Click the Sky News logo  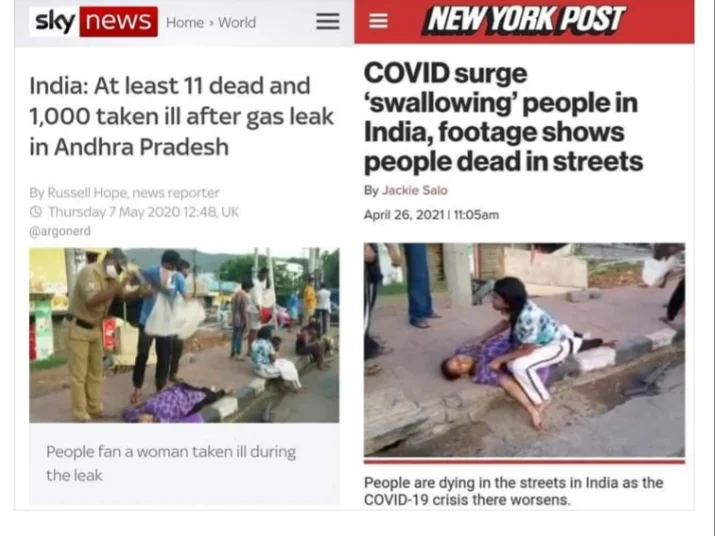93,21
